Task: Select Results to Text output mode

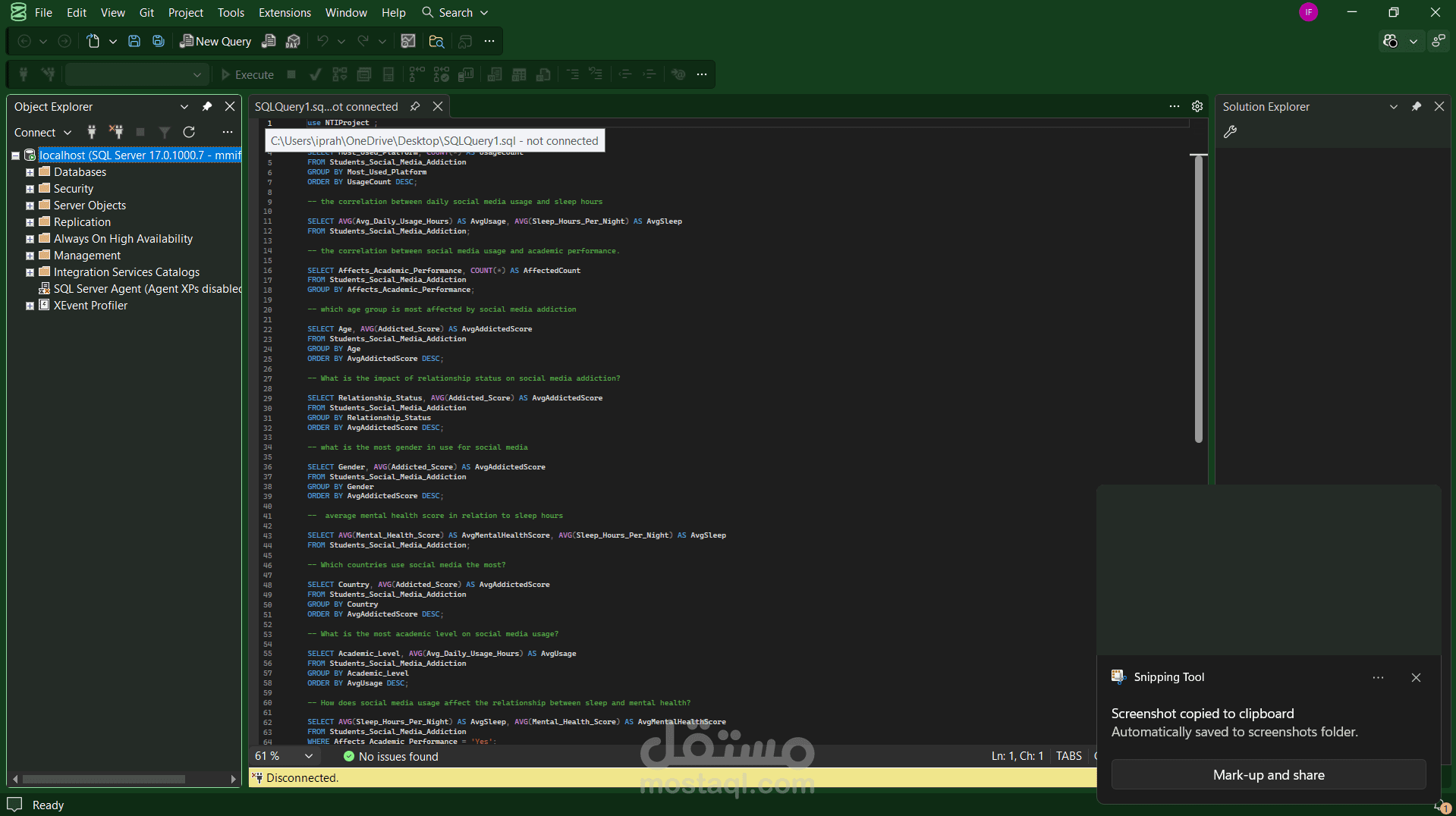Action: pos(495,74)
